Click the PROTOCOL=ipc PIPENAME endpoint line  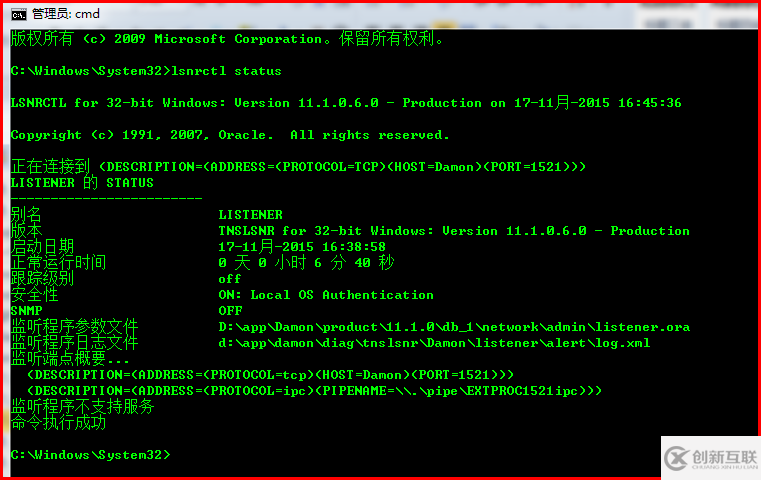click(314, 391)
